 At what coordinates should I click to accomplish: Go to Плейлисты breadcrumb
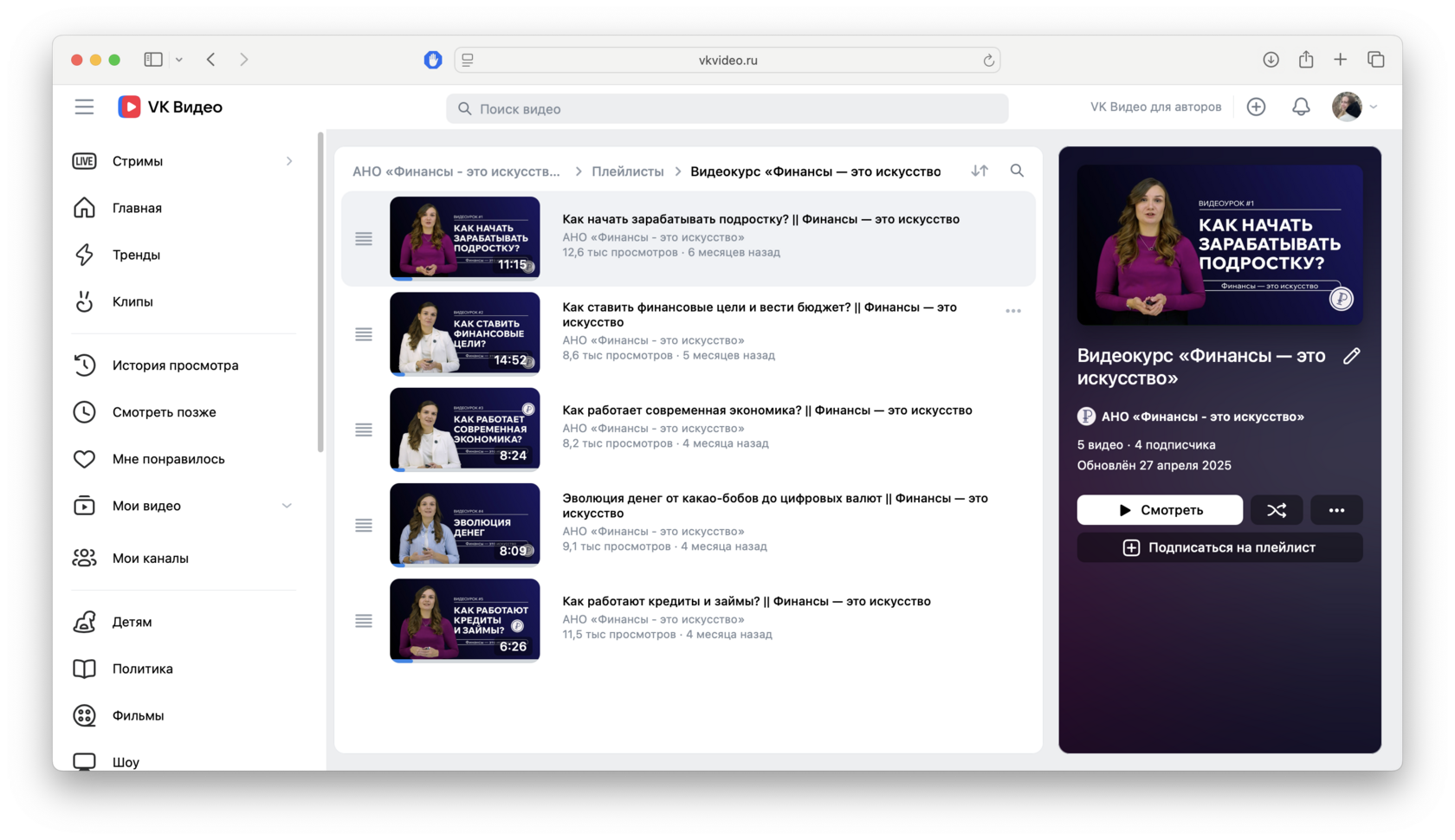[x=628, y=171]
